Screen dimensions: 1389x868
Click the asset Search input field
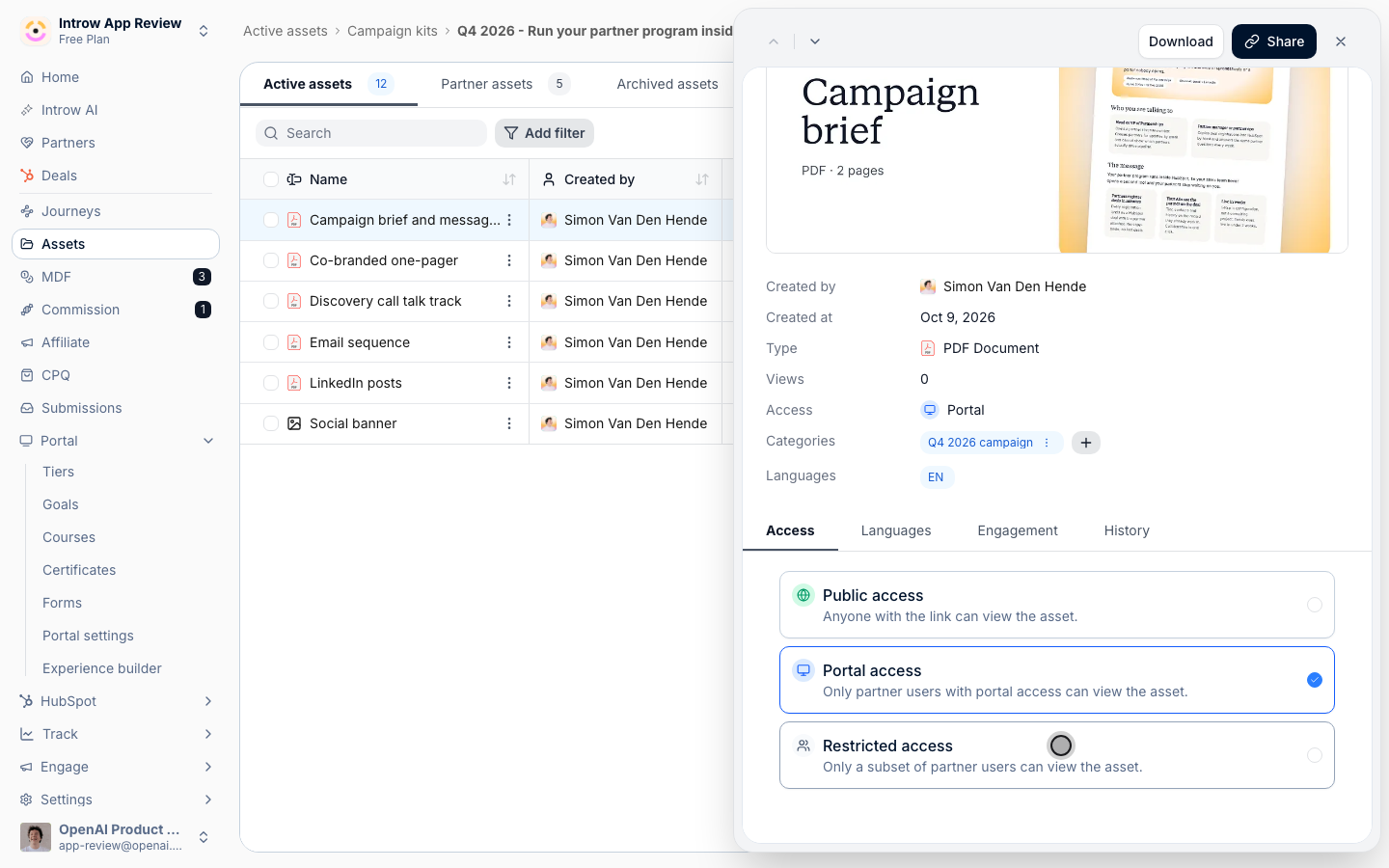coord(371,133)
